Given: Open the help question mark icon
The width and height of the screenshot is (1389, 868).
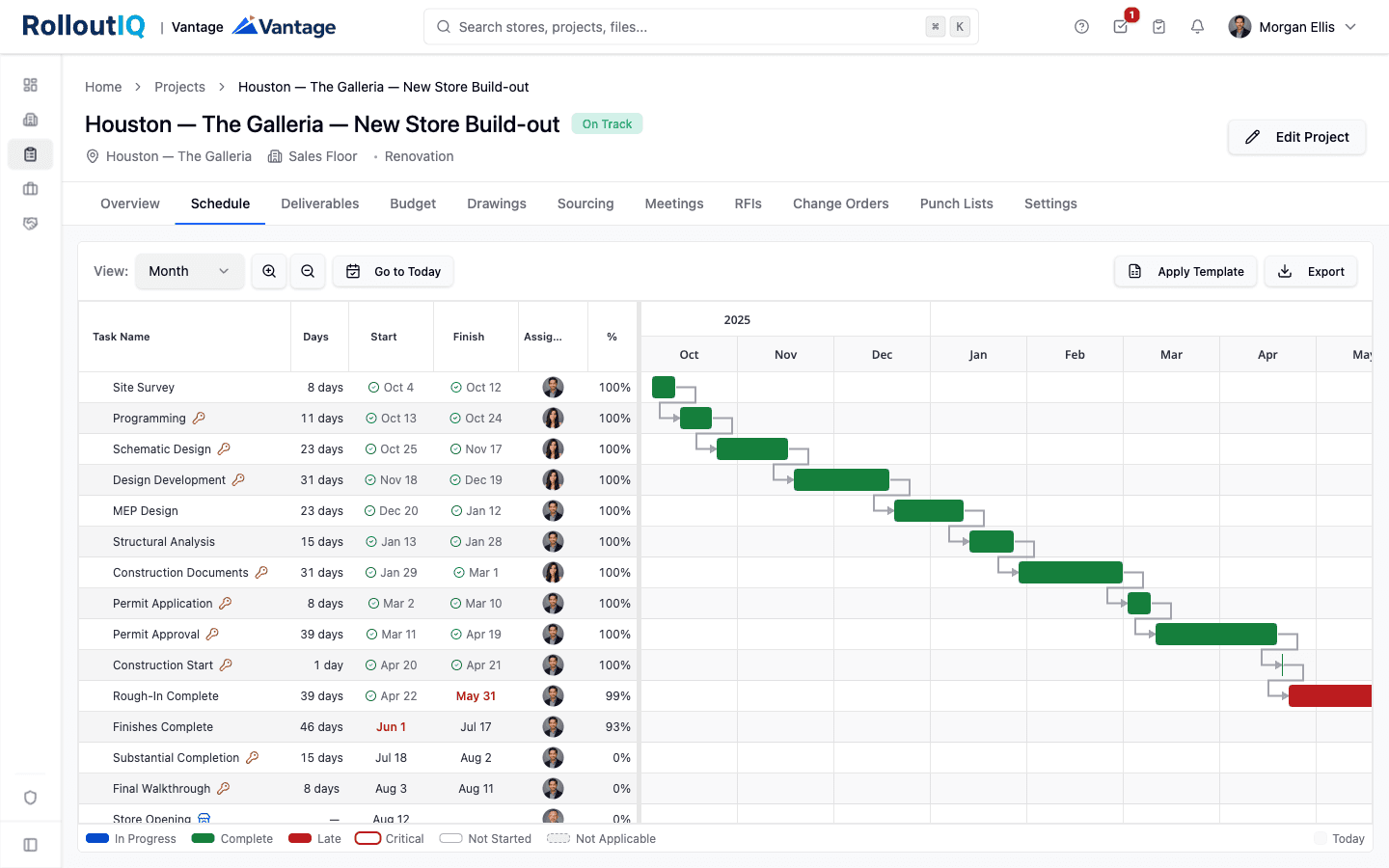Looking at the screenshot, I should coord(1081,27).
